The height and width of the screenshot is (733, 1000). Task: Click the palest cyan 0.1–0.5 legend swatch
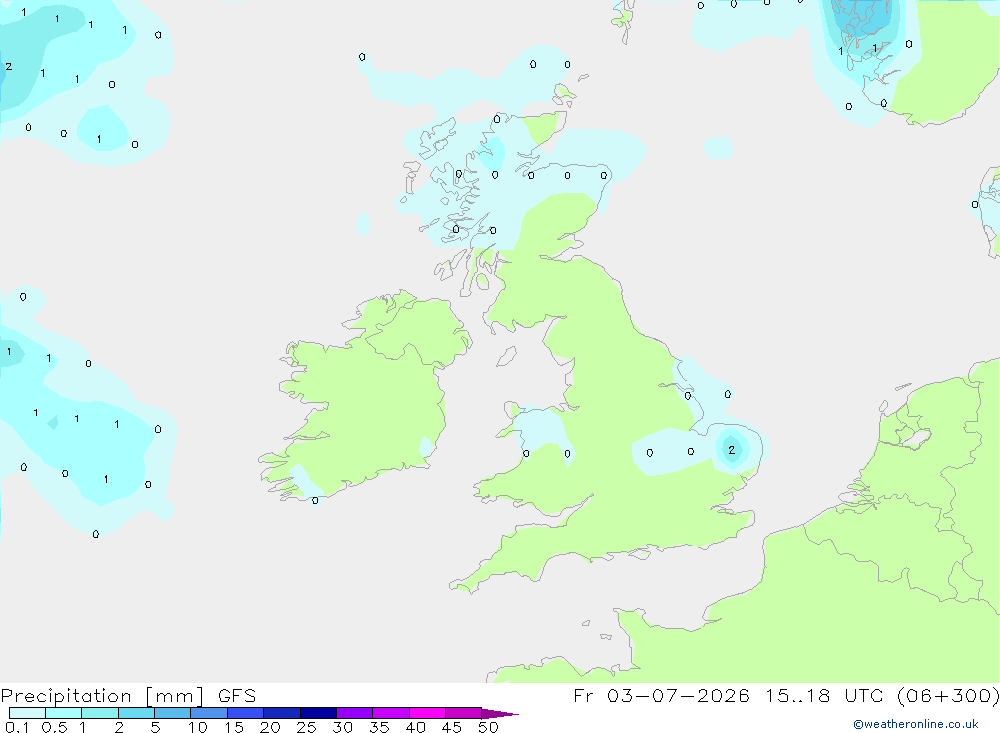pyautogui.click(x=27, y=713)
